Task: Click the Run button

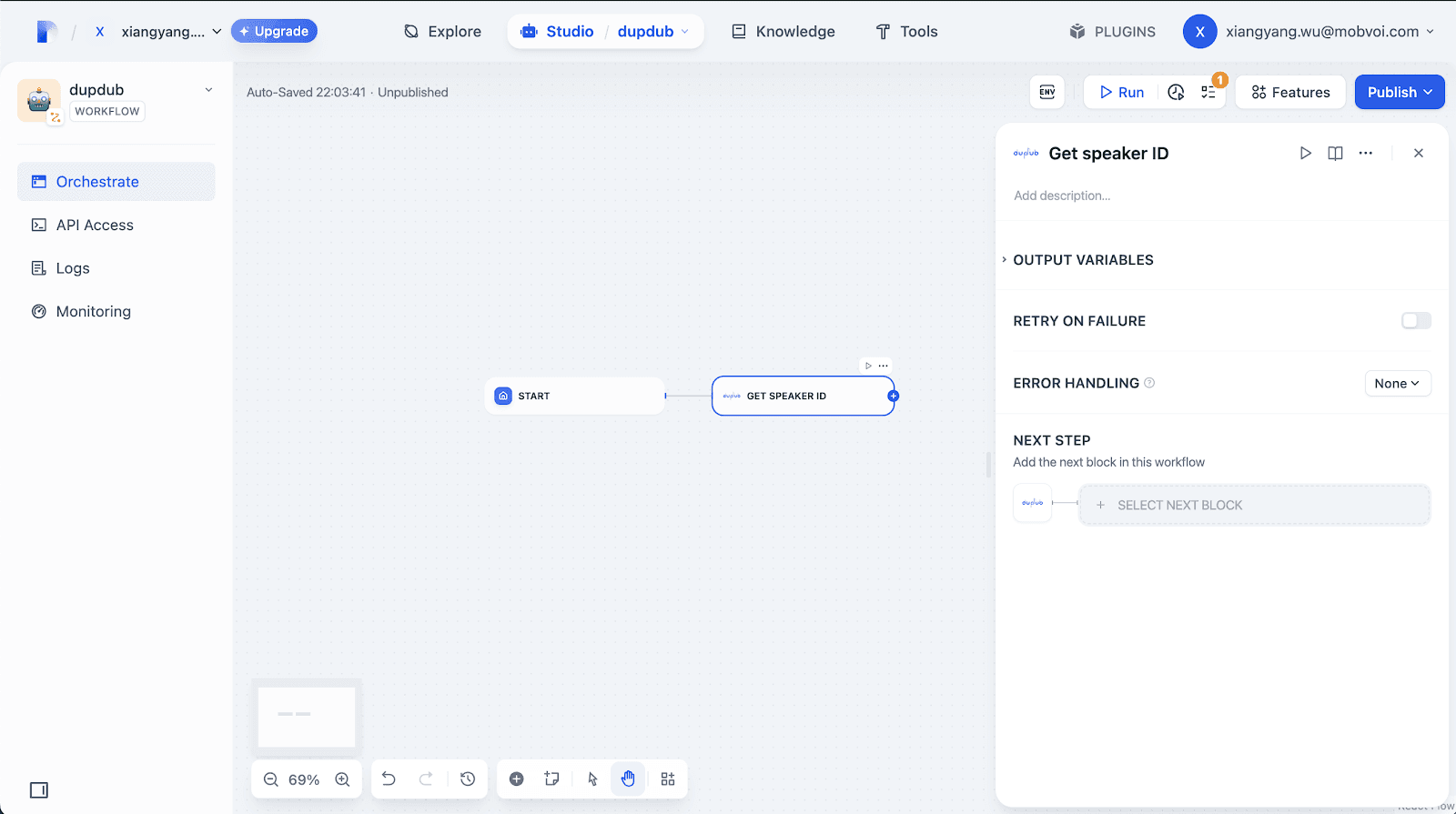Action: (1121, 92)
